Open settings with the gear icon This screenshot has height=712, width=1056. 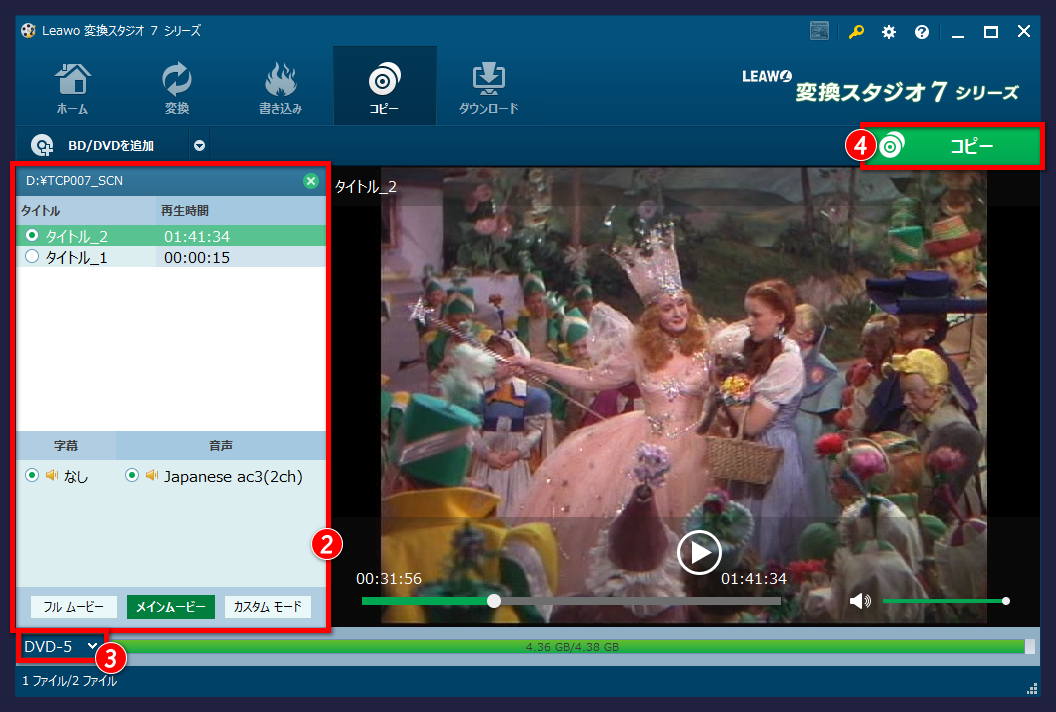click(x=889, y=32)
